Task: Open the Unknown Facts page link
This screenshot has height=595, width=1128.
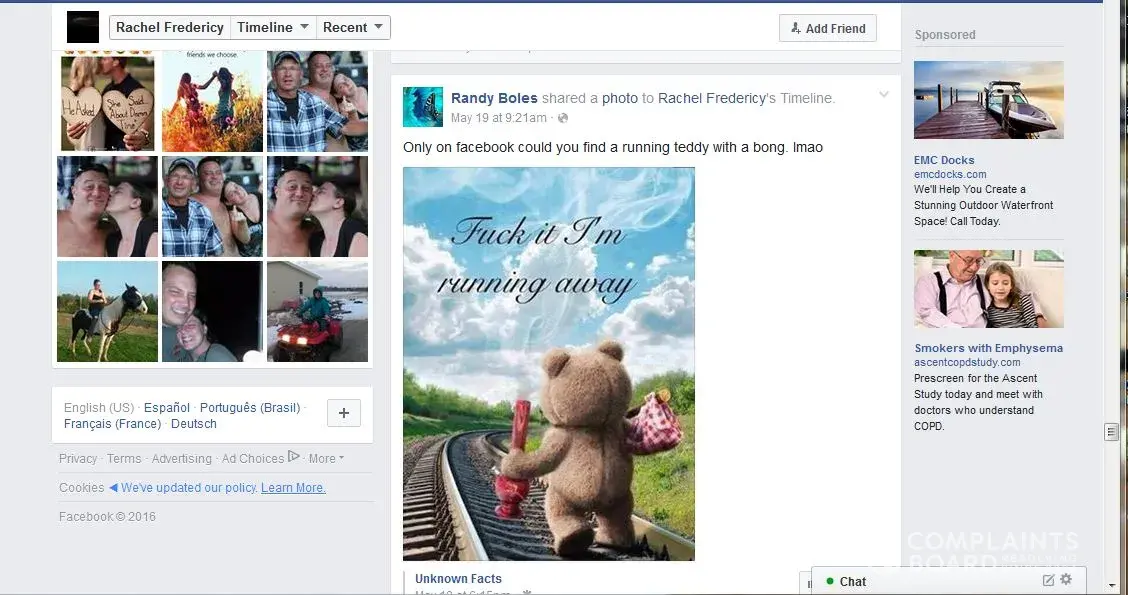Action: (x=458, y=578)
